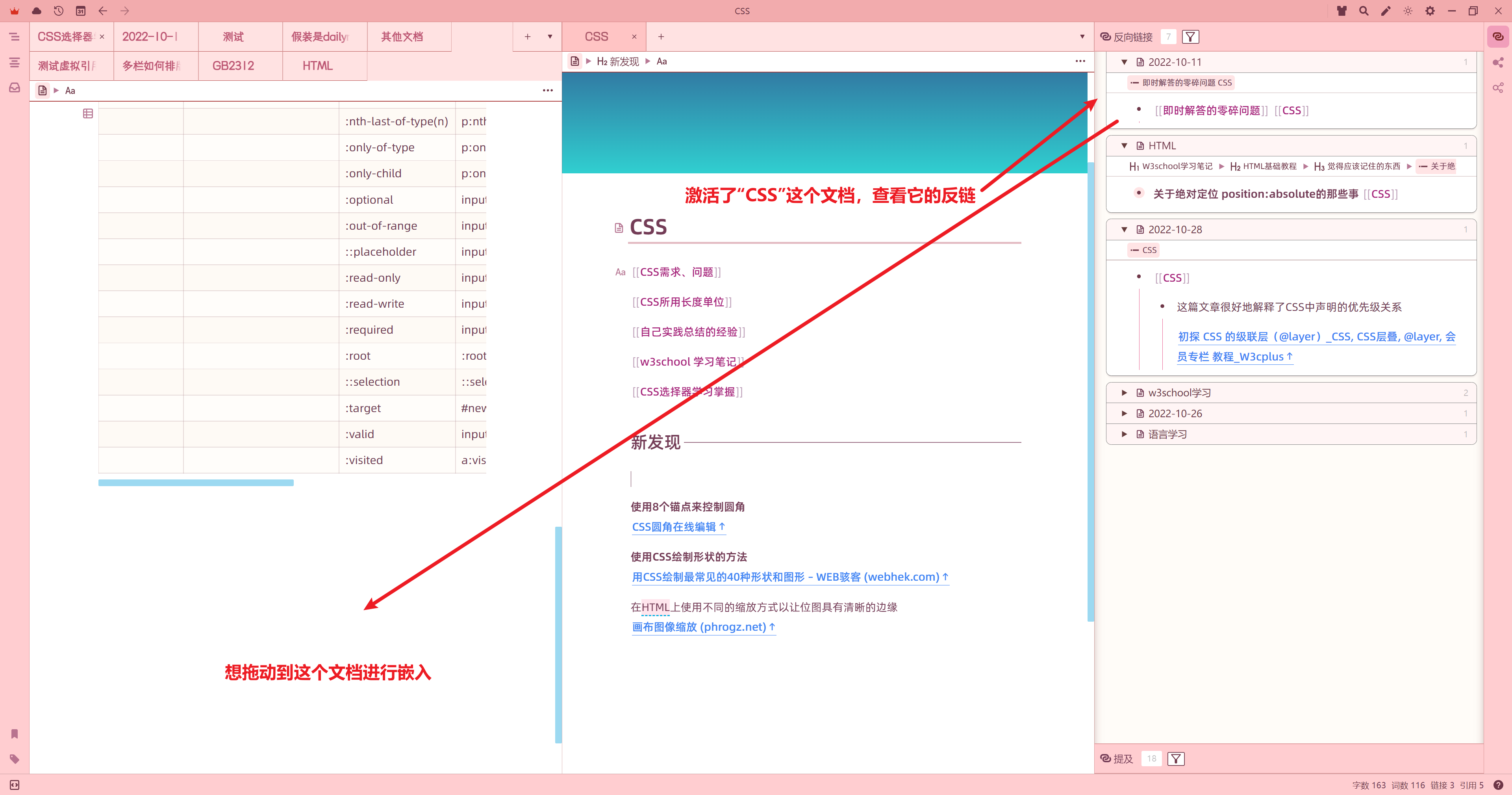Image resolution: width=1512 pixels, height=795 pixels.
Task: Expand the w3school学习 backlink item
Action: pos(1124,393)
